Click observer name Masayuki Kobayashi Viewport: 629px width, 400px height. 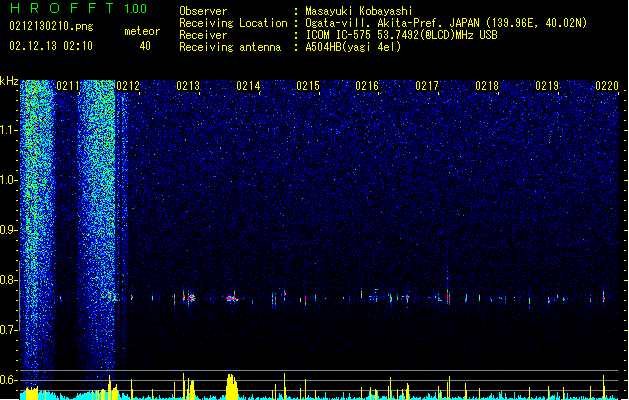pyautogui.click(x=359, y=11)
